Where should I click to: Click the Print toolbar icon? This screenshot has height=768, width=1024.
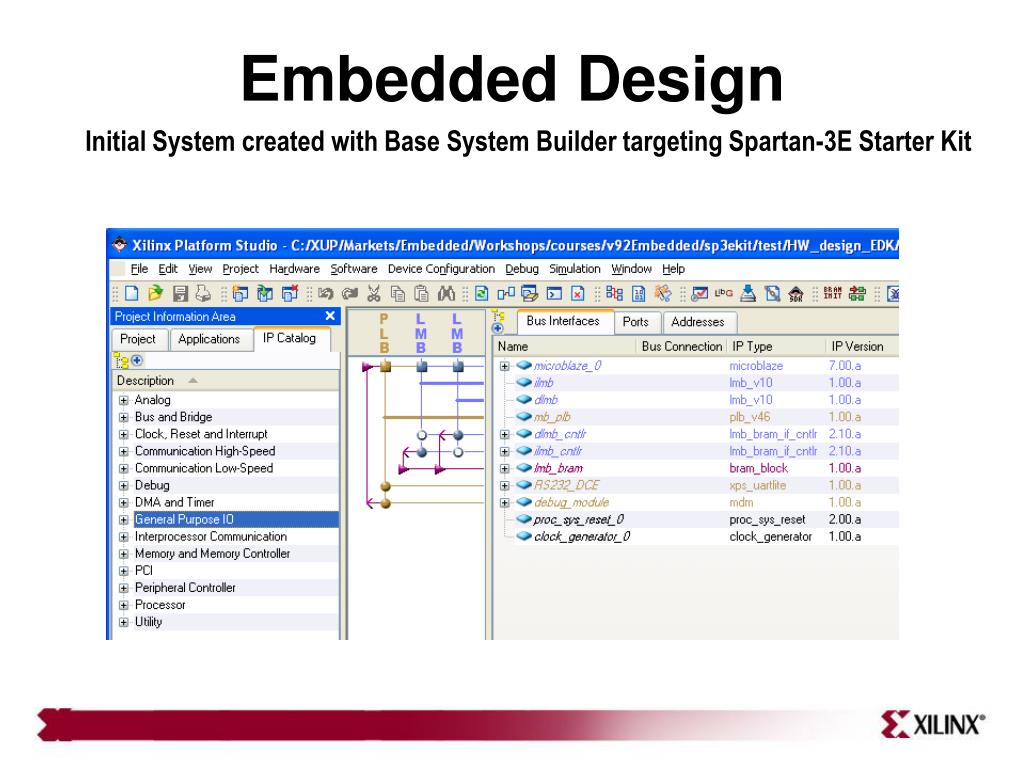tap(203, 293)
